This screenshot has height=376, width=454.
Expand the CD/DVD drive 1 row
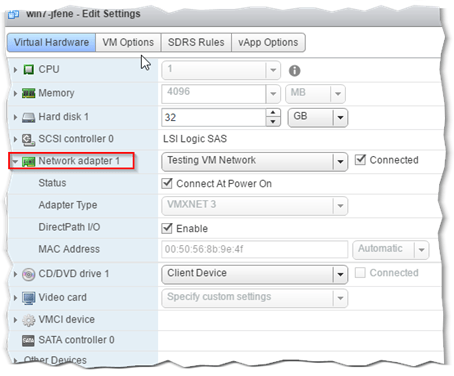tap(15, 274)
